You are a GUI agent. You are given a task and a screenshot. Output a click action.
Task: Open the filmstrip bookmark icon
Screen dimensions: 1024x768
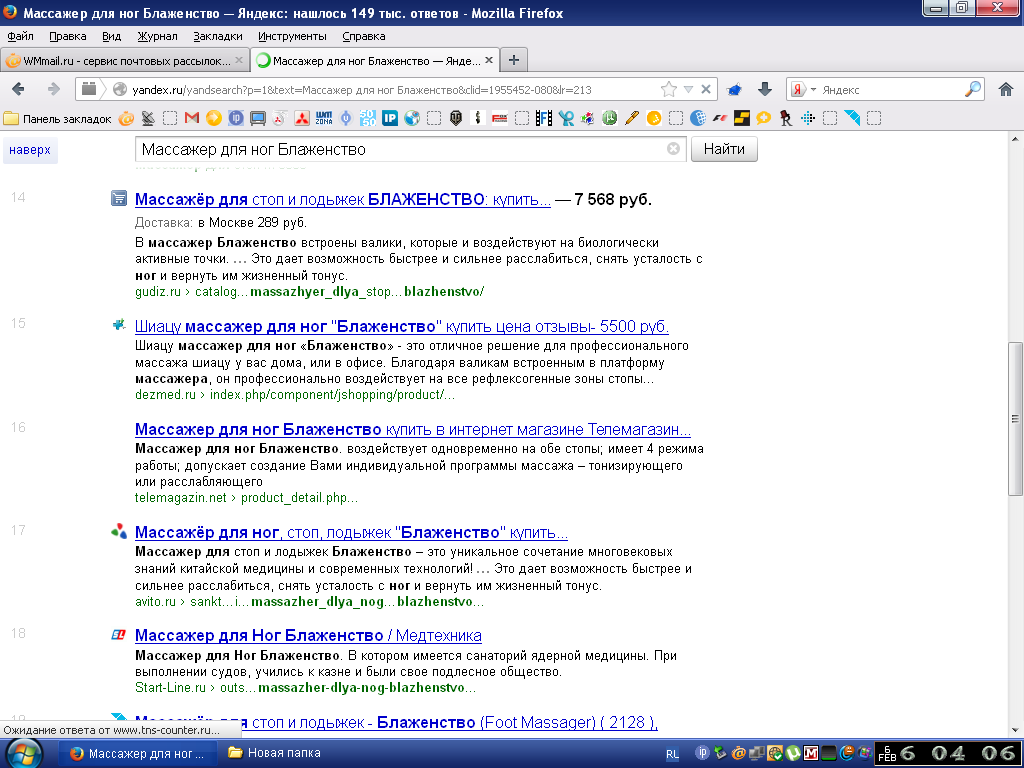pos(543,118)
